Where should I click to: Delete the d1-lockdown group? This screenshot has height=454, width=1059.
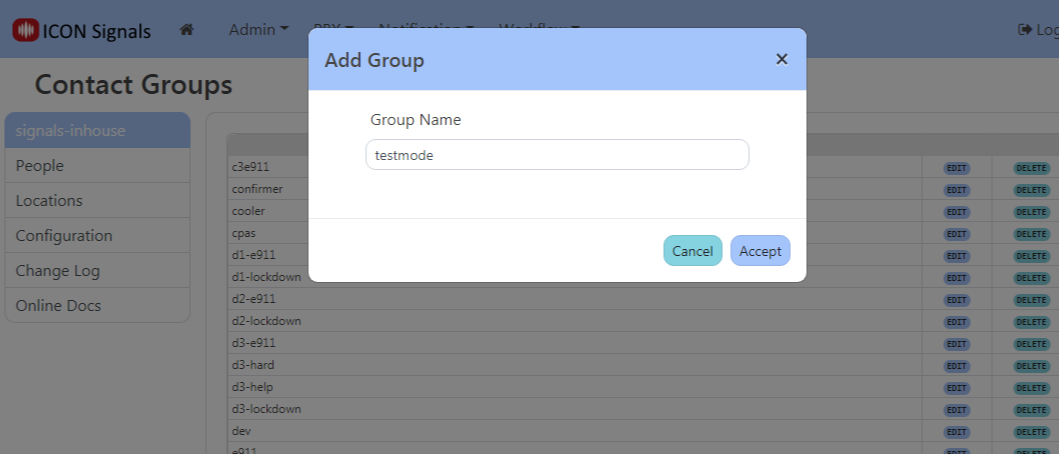point(1031,278)
